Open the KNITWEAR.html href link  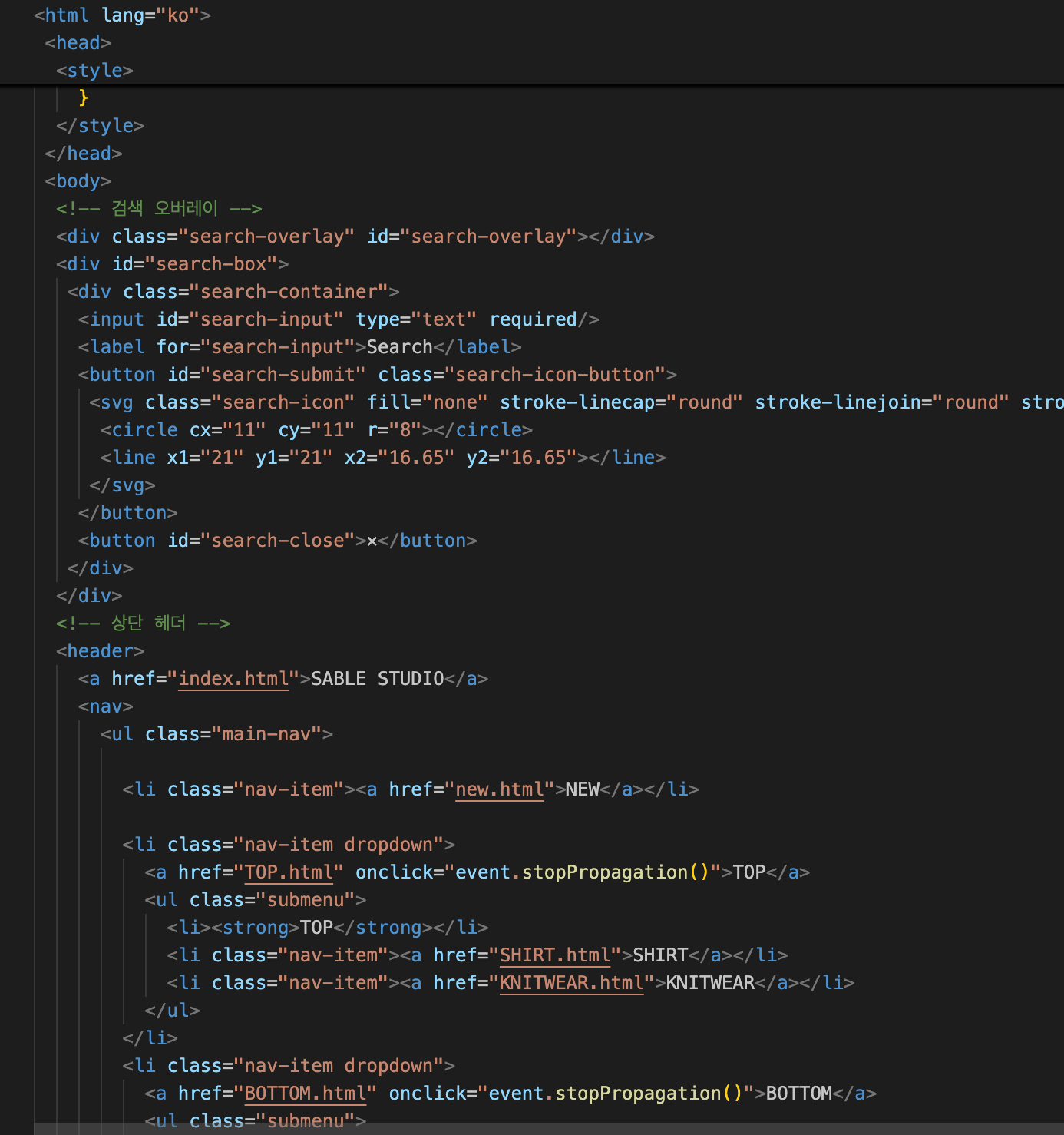tap(571, 983)
